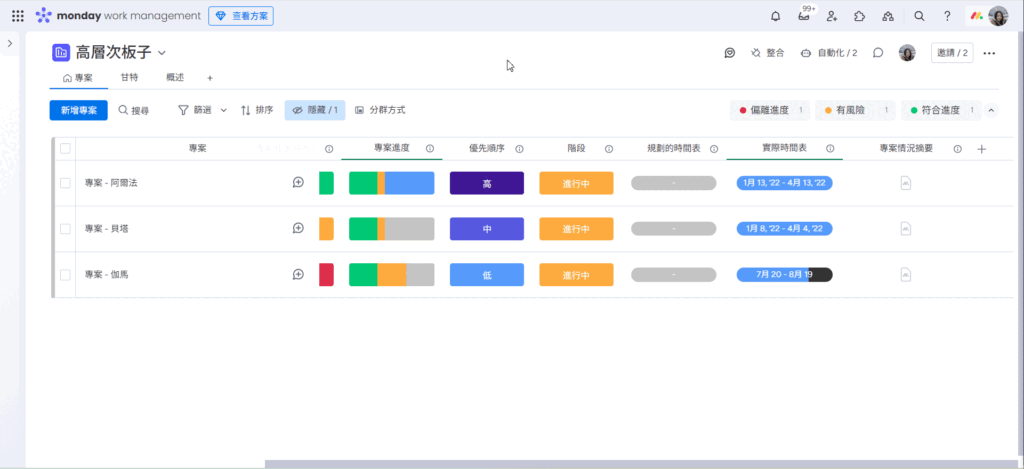Open the apps marketplace puzzle icon
1024x469 pixels.
pos(859,16)
